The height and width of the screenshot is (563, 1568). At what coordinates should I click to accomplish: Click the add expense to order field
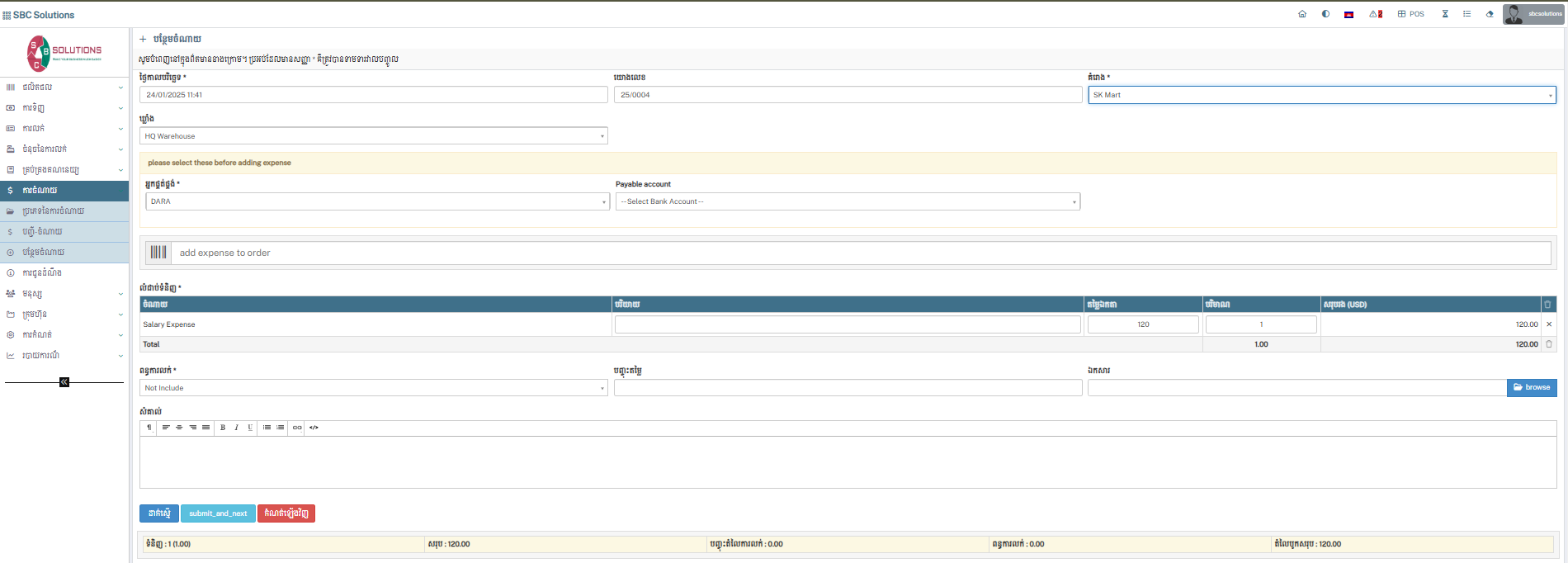coord(858,253)
